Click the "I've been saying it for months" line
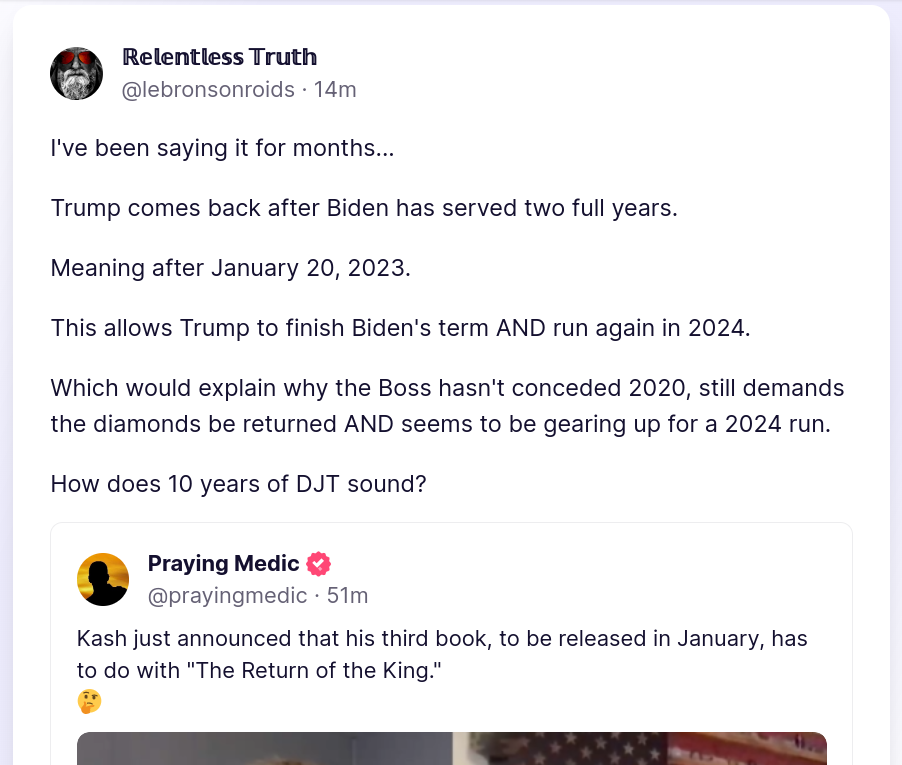902x765 pixels. 222,149
